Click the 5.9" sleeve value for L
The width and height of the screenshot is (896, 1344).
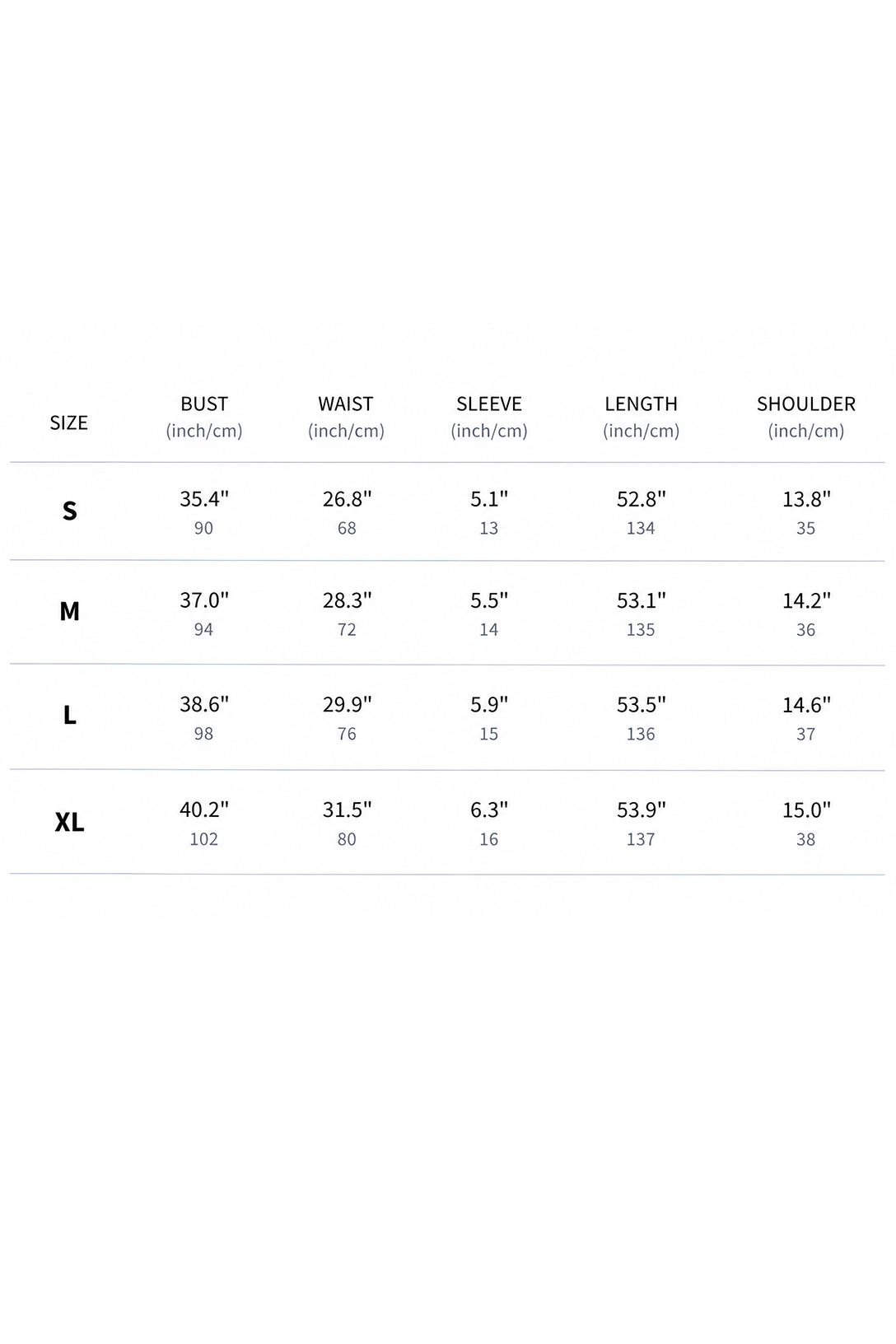click(489, 704)
